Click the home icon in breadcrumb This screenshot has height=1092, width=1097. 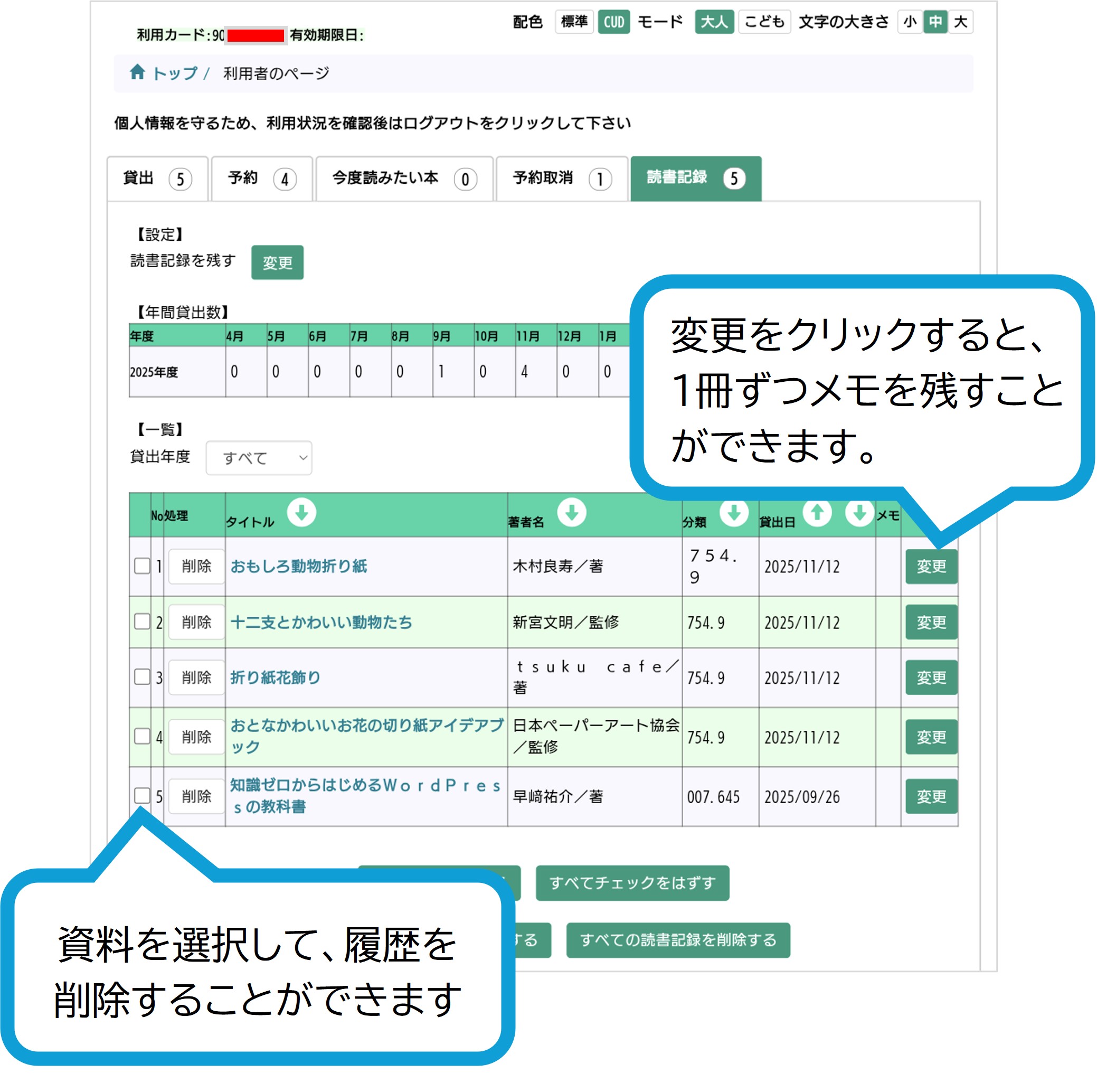[137, 72]
